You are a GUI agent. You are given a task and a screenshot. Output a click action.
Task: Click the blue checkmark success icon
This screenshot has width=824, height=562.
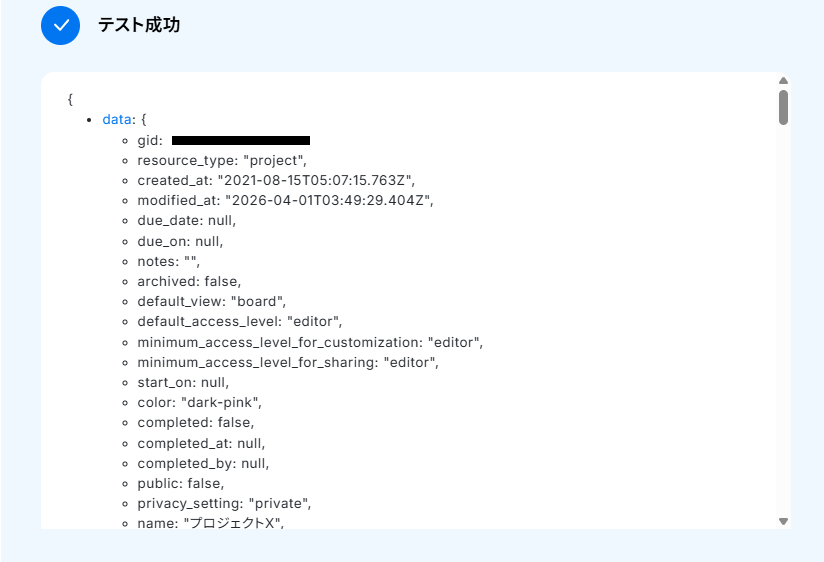coord(60,26)
